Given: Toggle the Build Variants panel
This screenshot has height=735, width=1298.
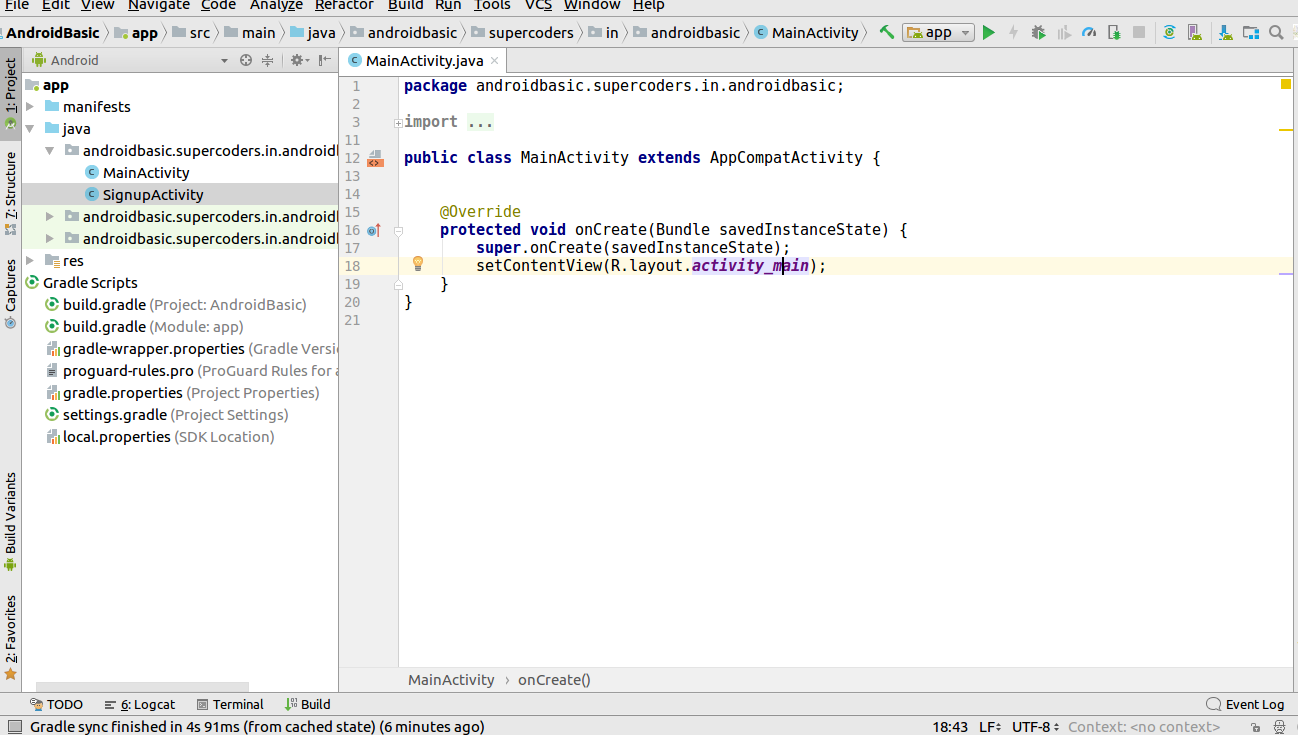Looking at the screenshot, I should (11, 515).
